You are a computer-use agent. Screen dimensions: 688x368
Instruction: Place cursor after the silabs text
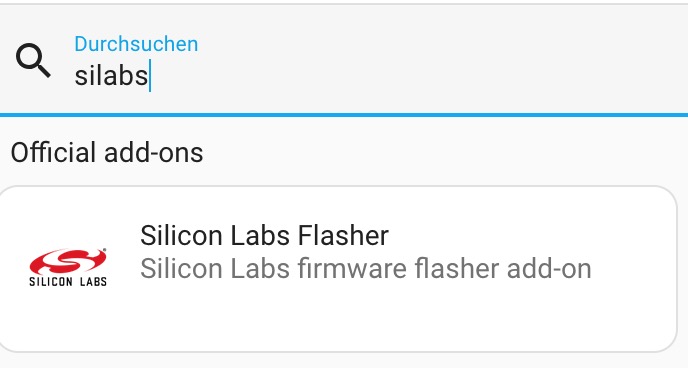[x=150, y=76]
